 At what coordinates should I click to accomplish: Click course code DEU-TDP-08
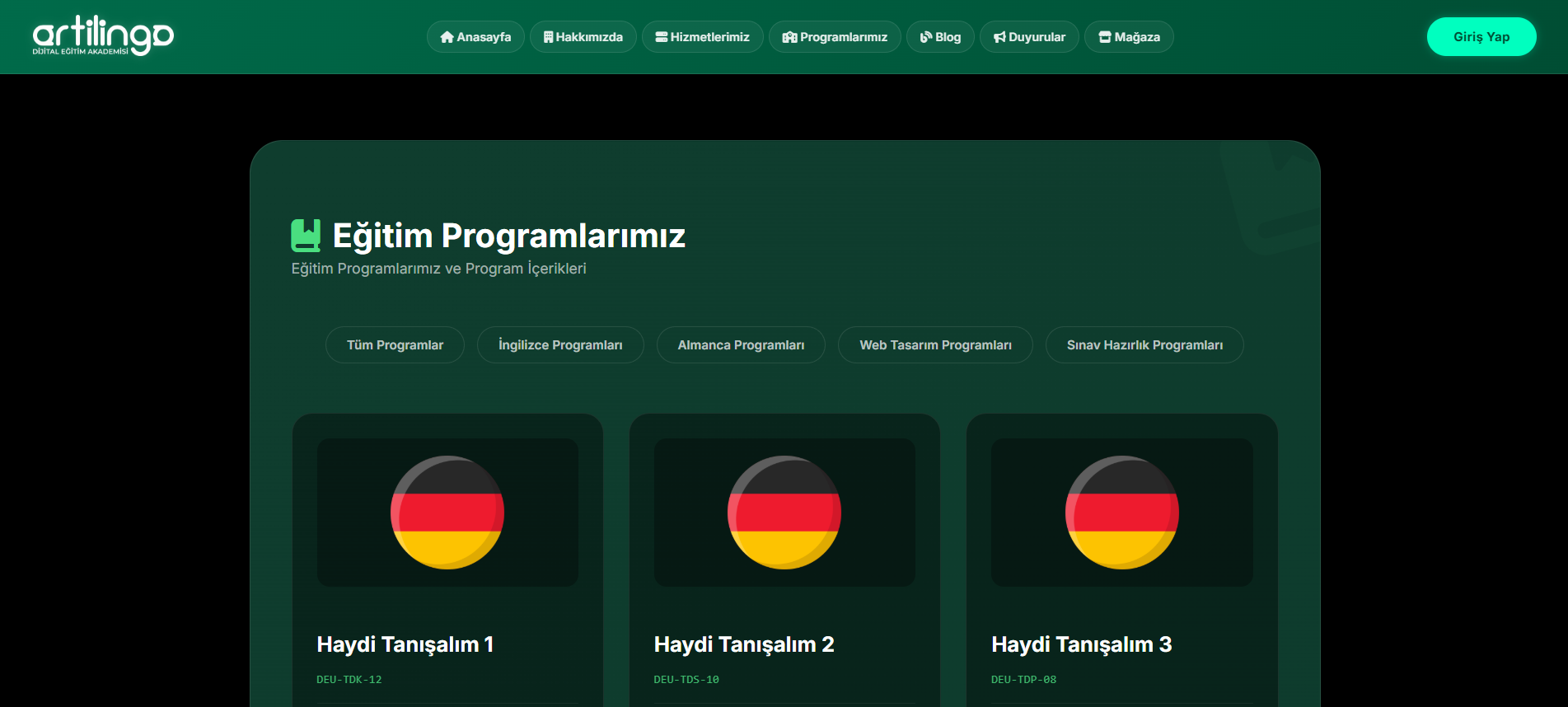(x=1024, y=680)
